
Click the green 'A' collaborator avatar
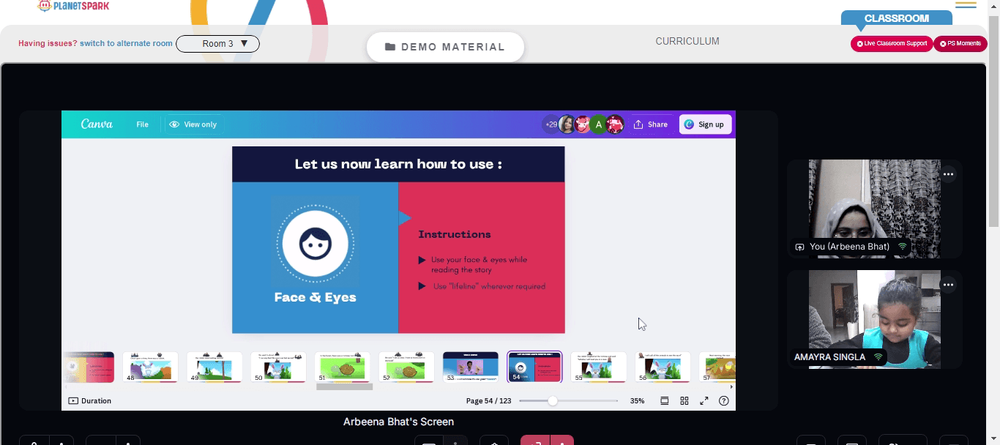(598, 124)
